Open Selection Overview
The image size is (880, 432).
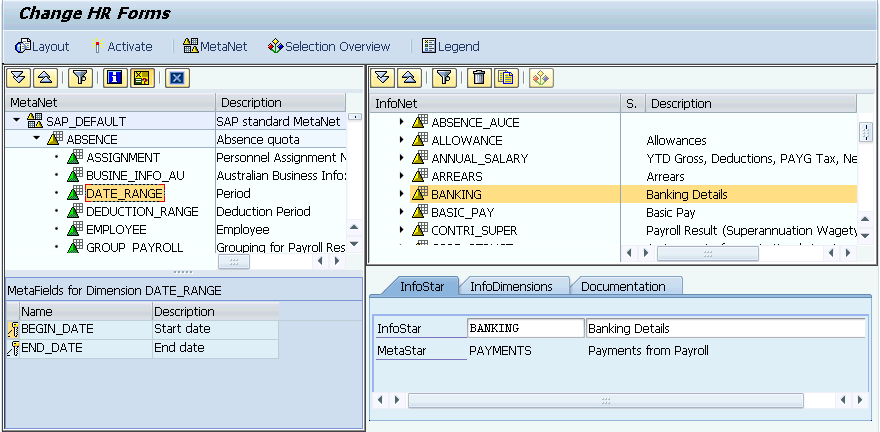pyautogui.click(x=329, y=46)
